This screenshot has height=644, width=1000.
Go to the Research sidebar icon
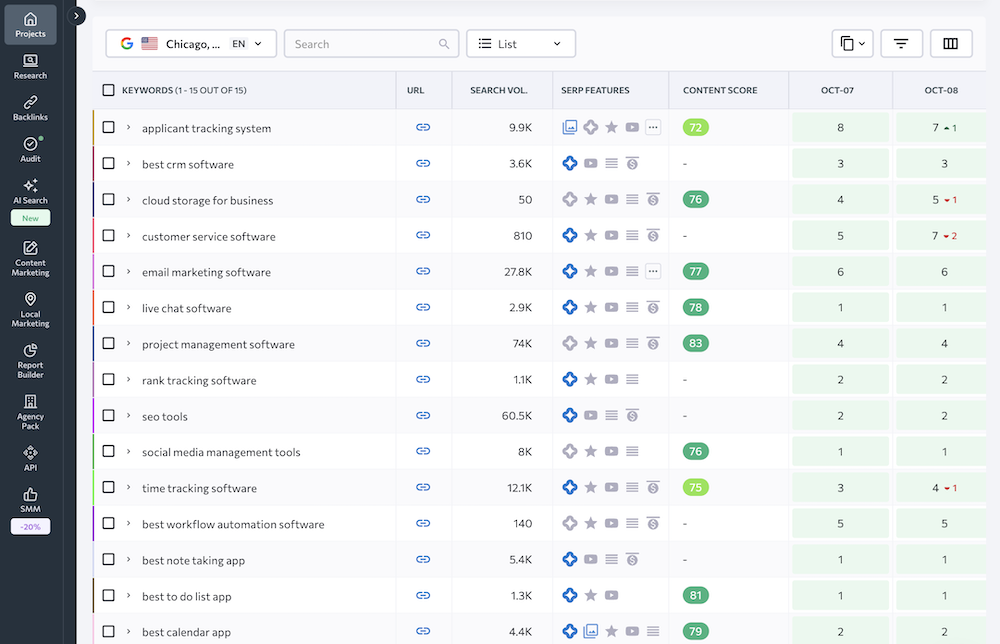click(x=30, y=66)
